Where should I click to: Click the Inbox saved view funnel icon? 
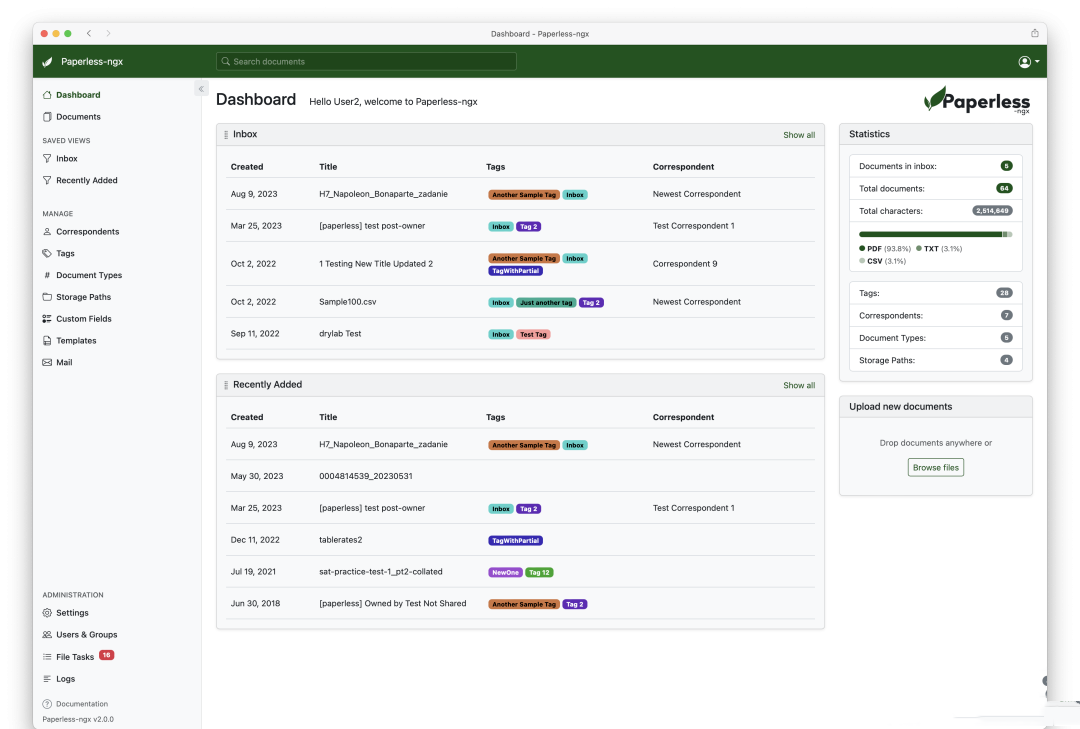click(x=47, y=158)
